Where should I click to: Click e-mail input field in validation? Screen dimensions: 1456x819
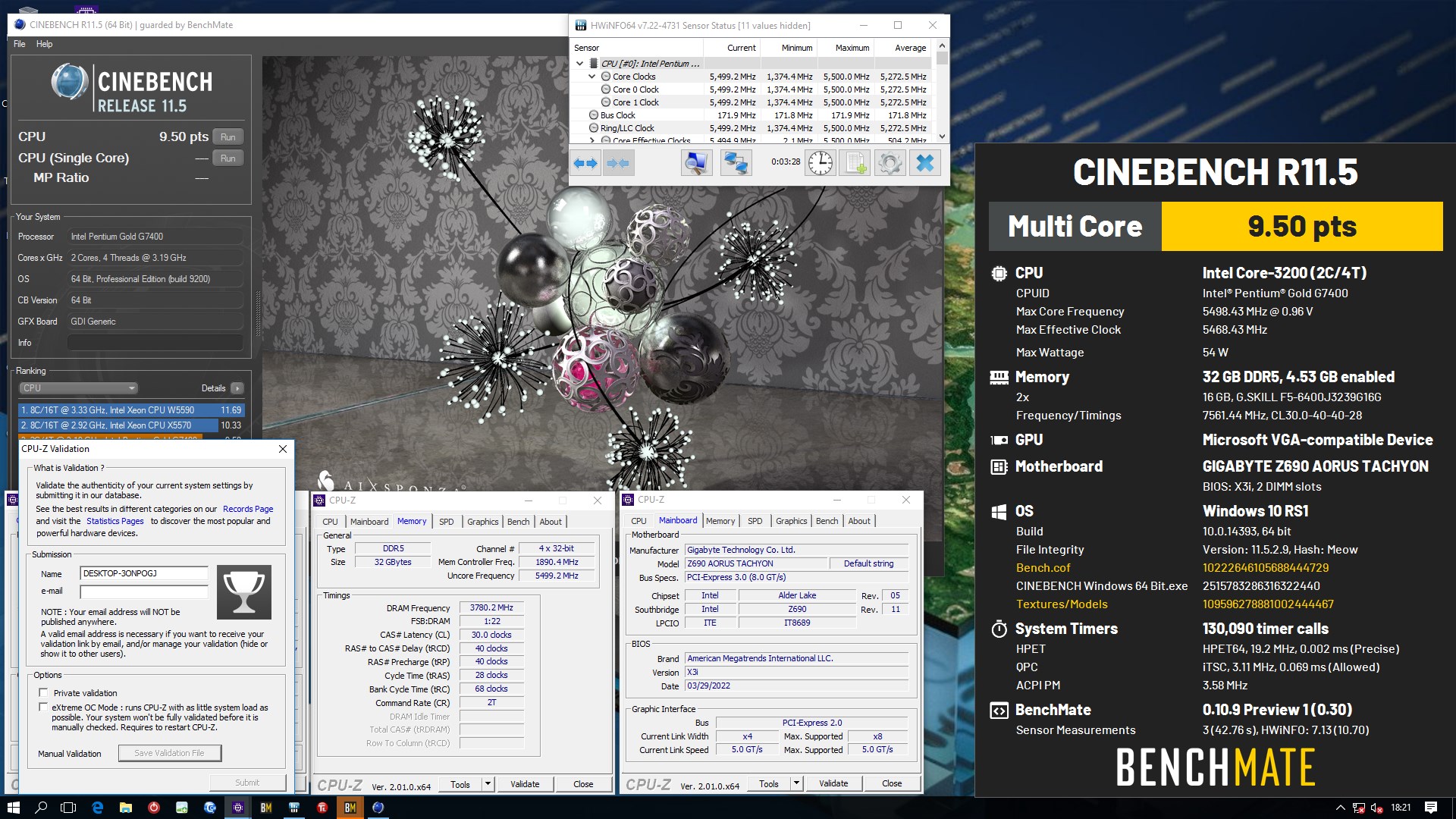[x=144, y=591]
